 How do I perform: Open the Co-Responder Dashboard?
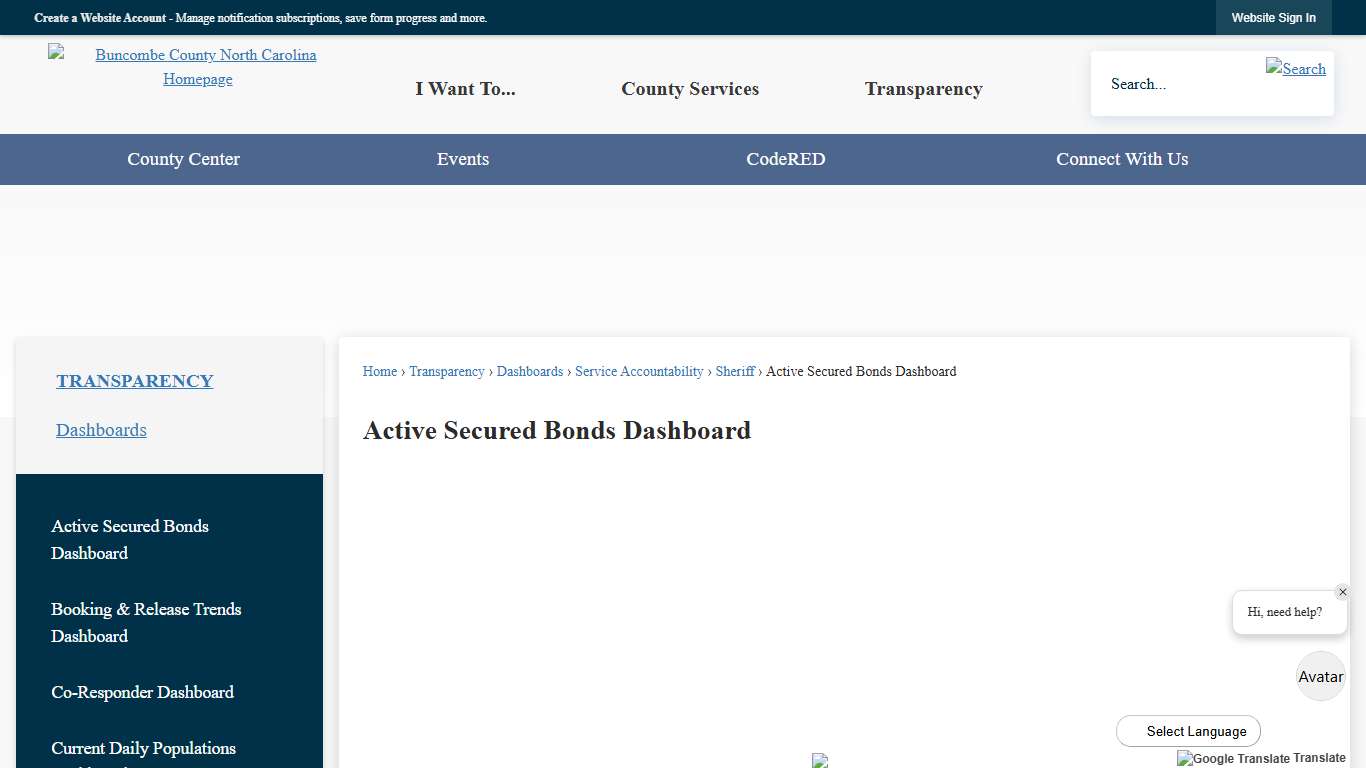pos(142,692)
